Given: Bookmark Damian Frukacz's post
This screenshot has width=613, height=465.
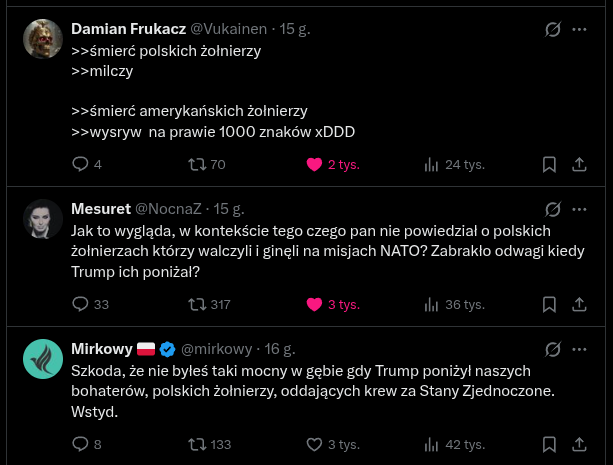Looking at the screenshot, I should [549, 165].
